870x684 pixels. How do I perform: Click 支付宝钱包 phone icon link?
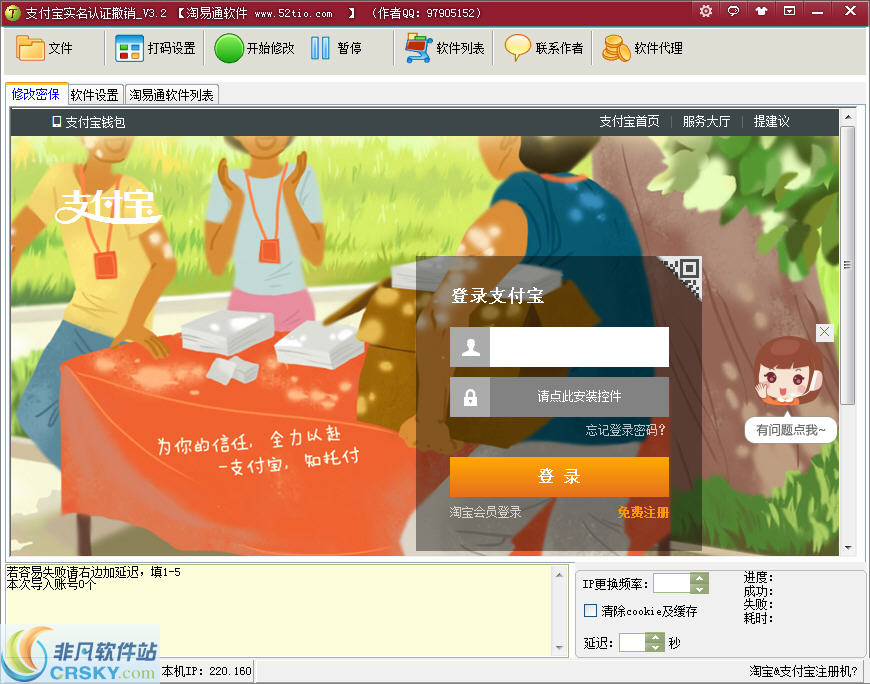point(89,122)
